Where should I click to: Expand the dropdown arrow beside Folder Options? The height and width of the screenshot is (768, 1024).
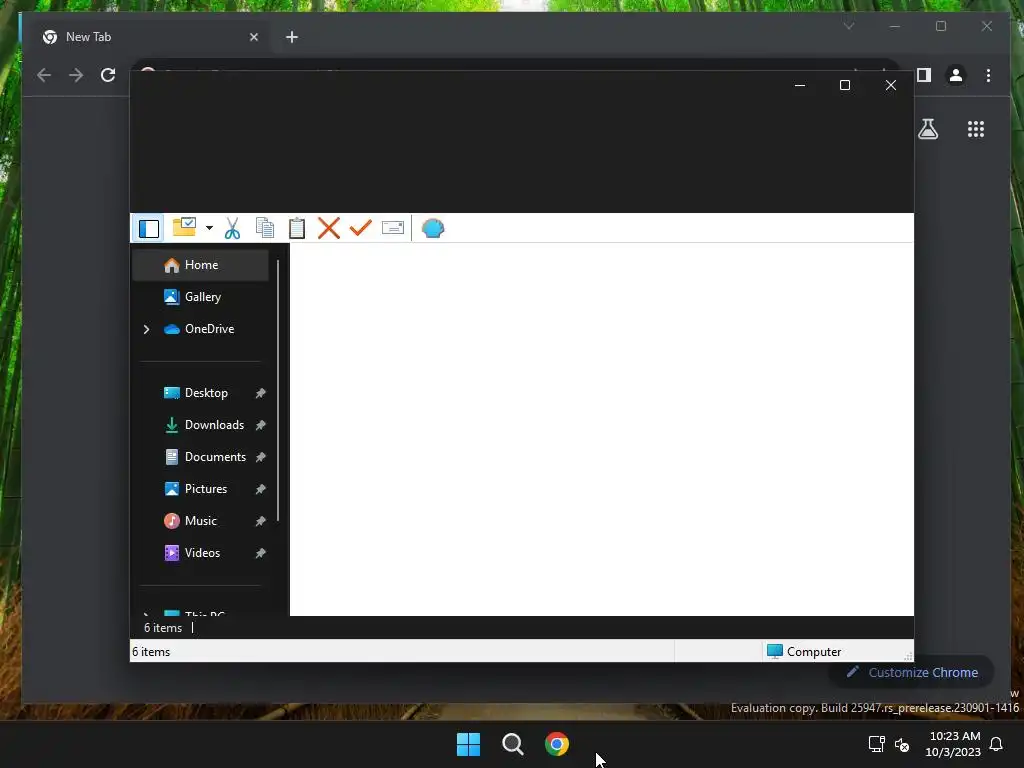(x=209, y=228)
